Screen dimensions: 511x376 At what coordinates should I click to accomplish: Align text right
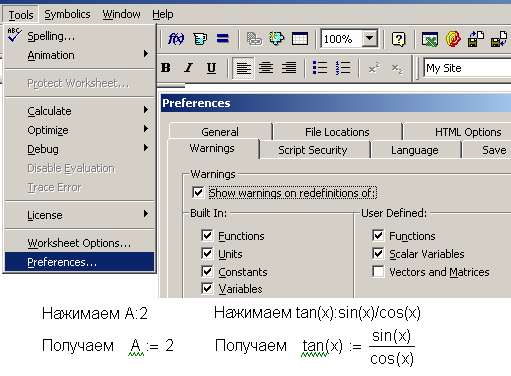[x=289, y=68]
